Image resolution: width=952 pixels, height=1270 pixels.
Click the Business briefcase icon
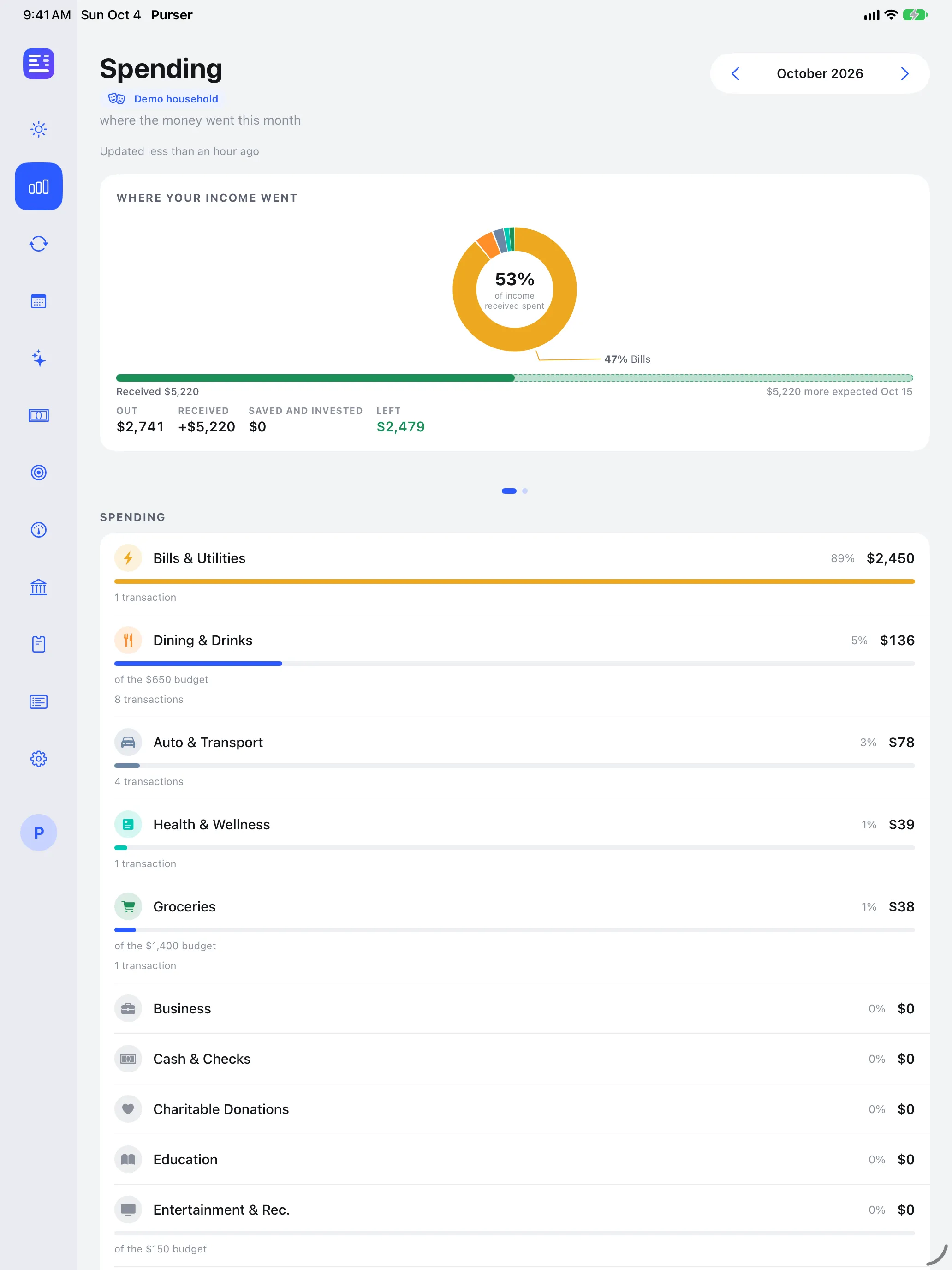click(128, 1009)
